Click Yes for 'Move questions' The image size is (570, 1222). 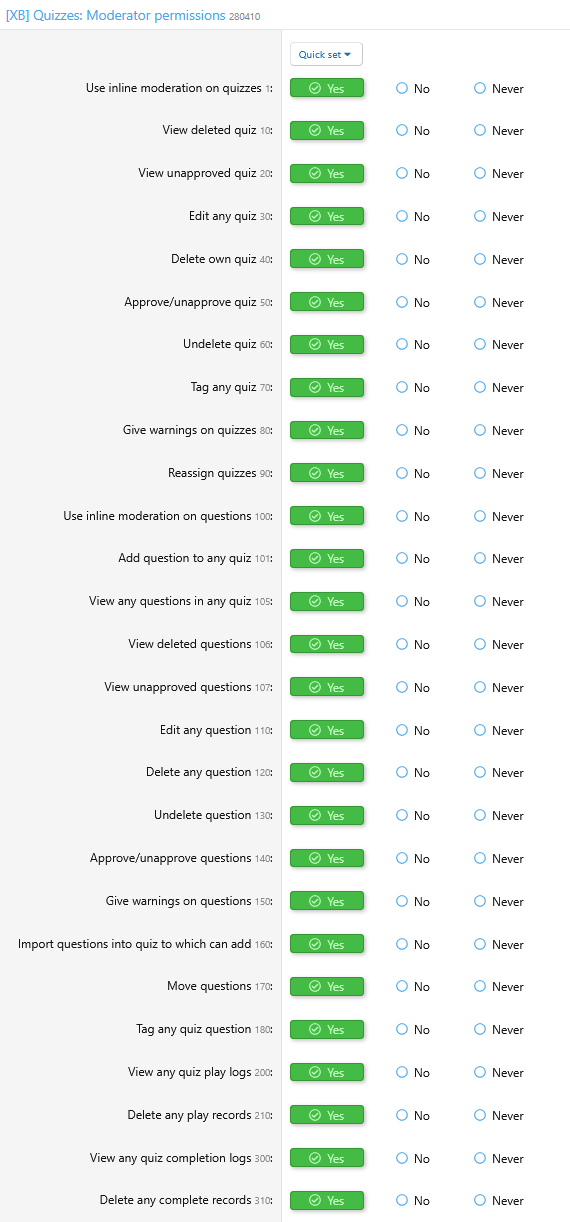[x=327, y=986]
